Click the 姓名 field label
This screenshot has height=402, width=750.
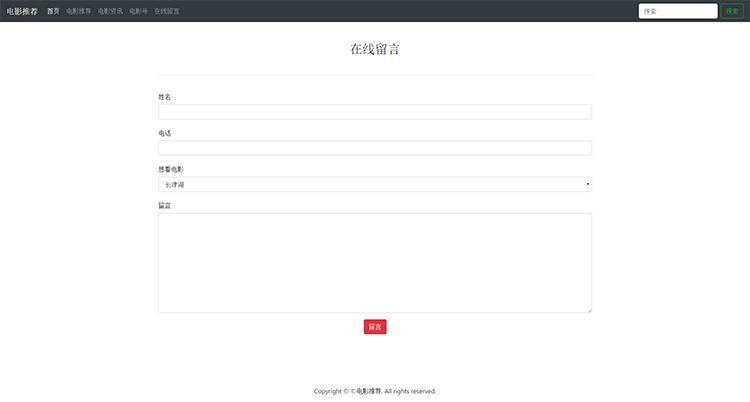point(165,97)
